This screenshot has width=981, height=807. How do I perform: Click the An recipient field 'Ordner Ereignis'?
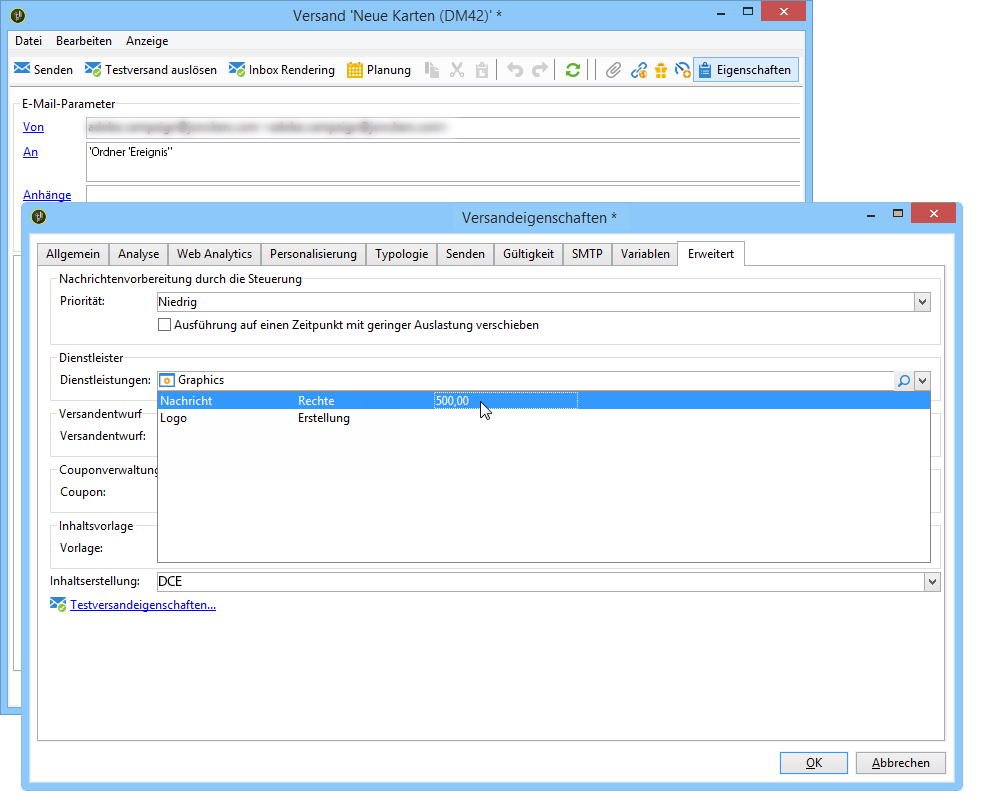point(443,162)
